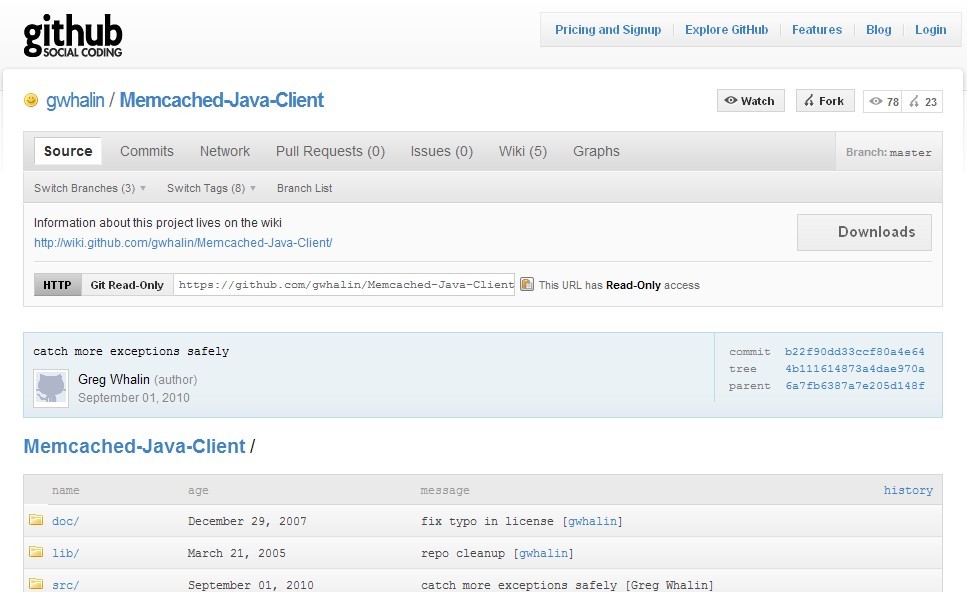Open the Downloads button
The width and height of the screenshot is (967, 592).
coord(864,232)
